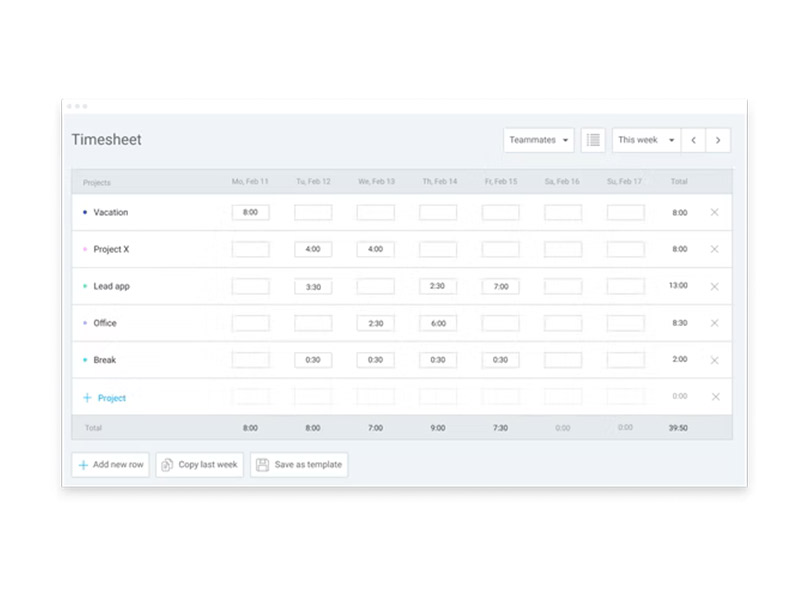Select the Break project name

click(x=105, y=360)
